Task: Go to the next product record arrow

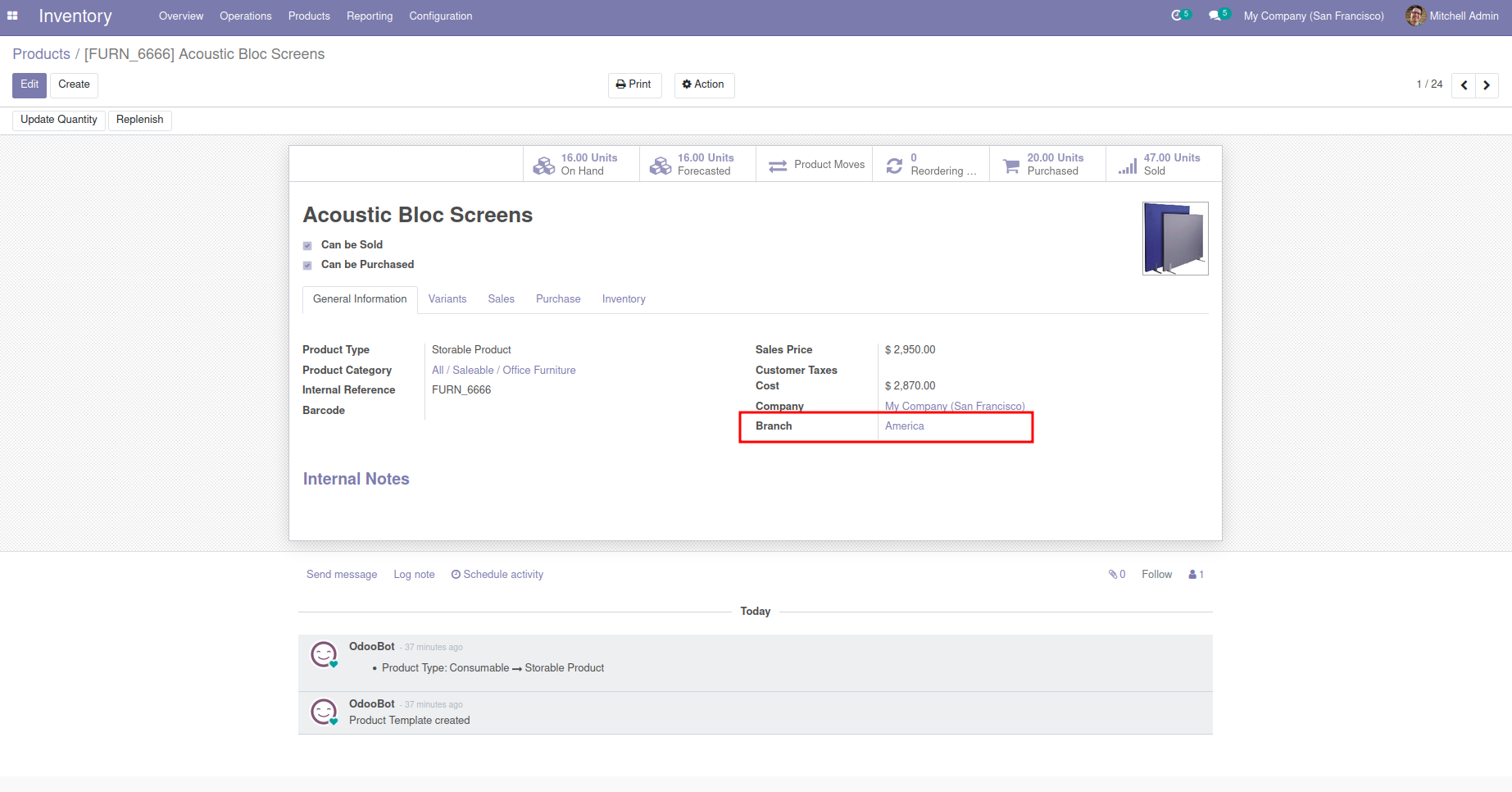Action: [1487, 85]
